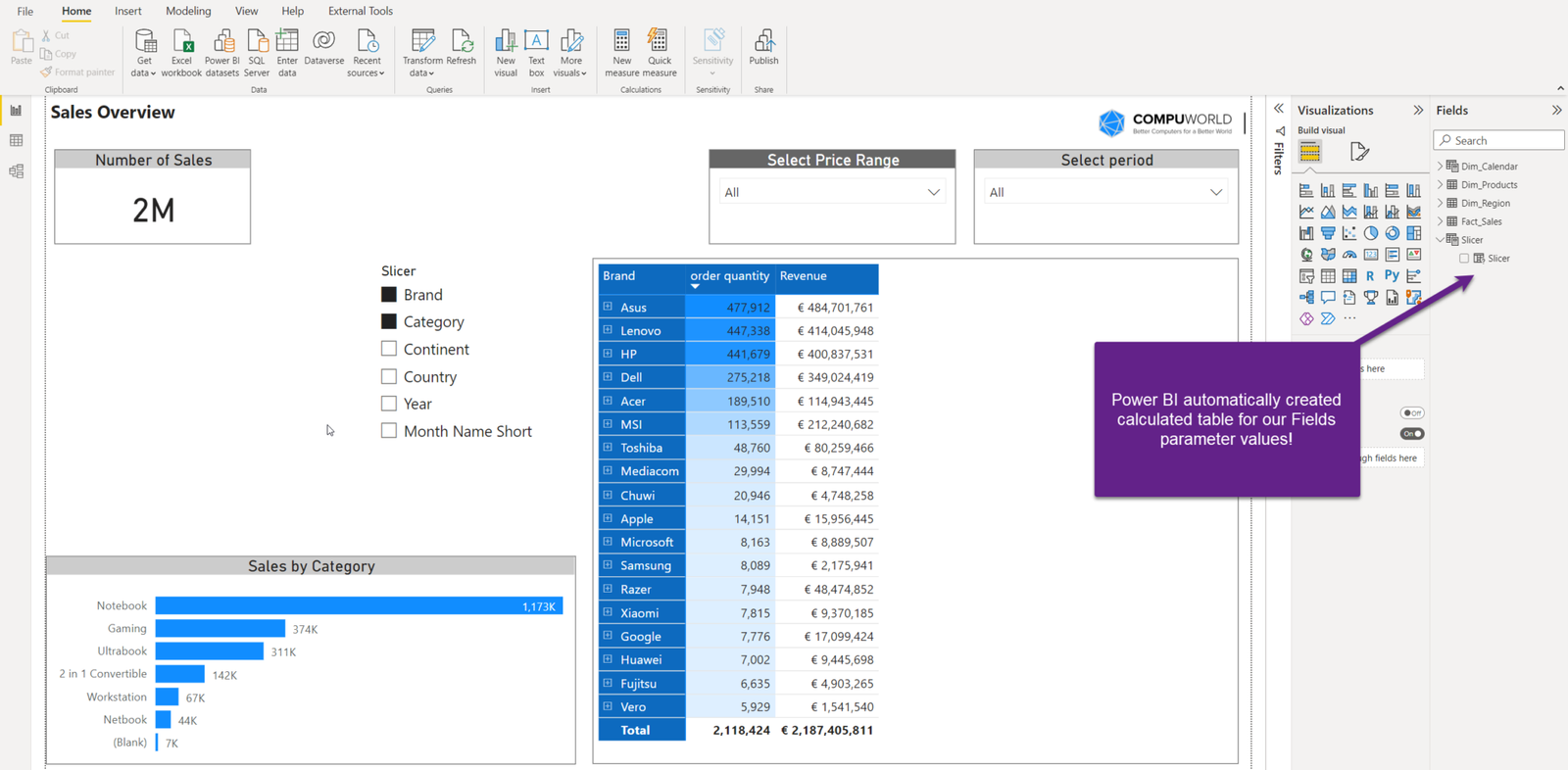Add the Q&A visual

click(1328, 297)
